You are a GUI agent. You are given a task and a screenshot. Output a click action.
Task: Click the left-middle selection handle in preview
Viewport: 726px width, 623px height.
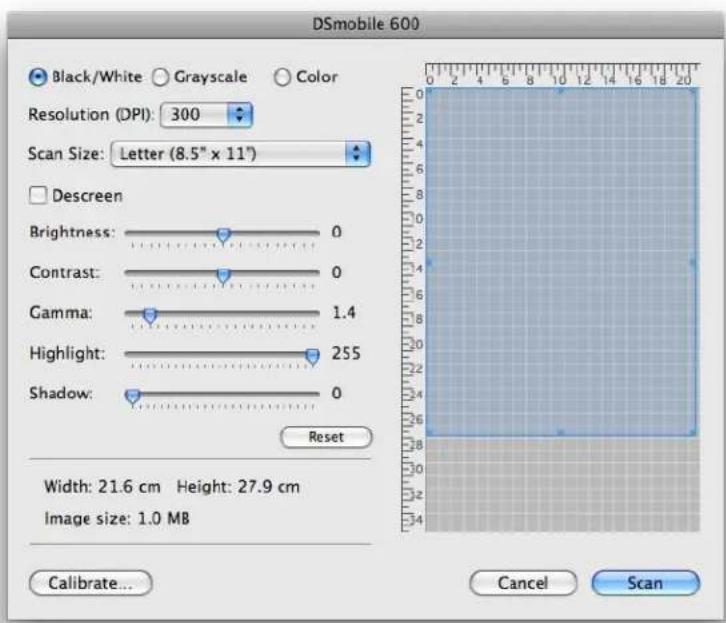coord(429,262)
